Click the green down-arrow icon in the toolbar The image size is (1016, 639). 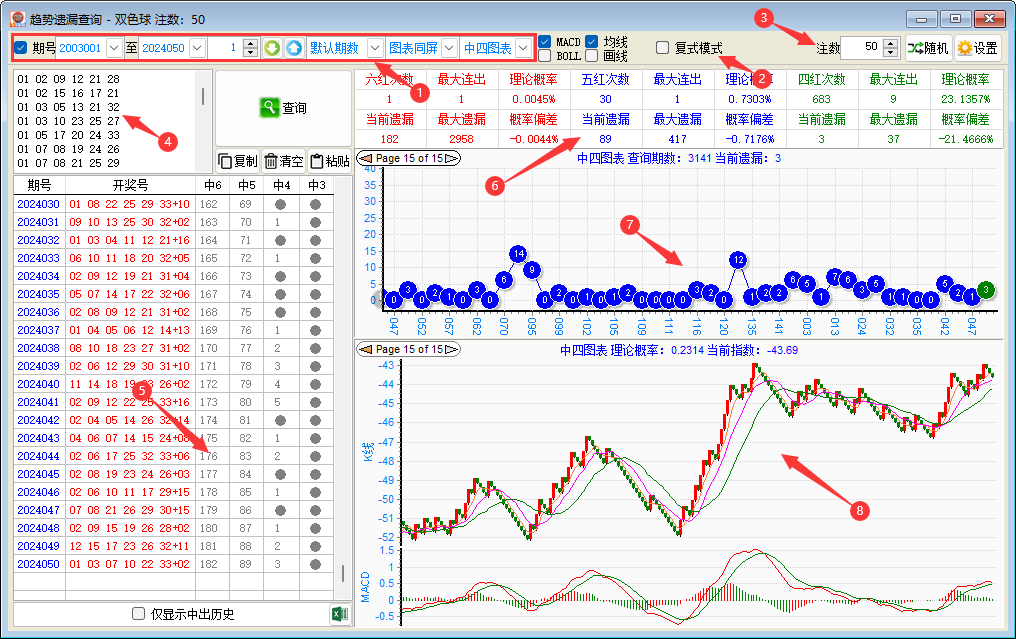click(272, 48)
